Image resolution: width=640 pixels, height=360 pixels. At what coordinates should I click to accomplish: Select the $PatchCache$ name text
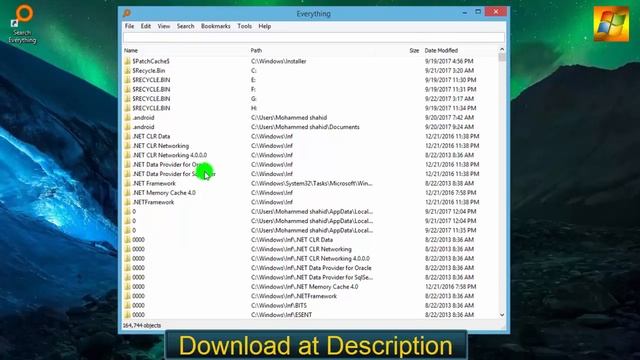(151, 61)
